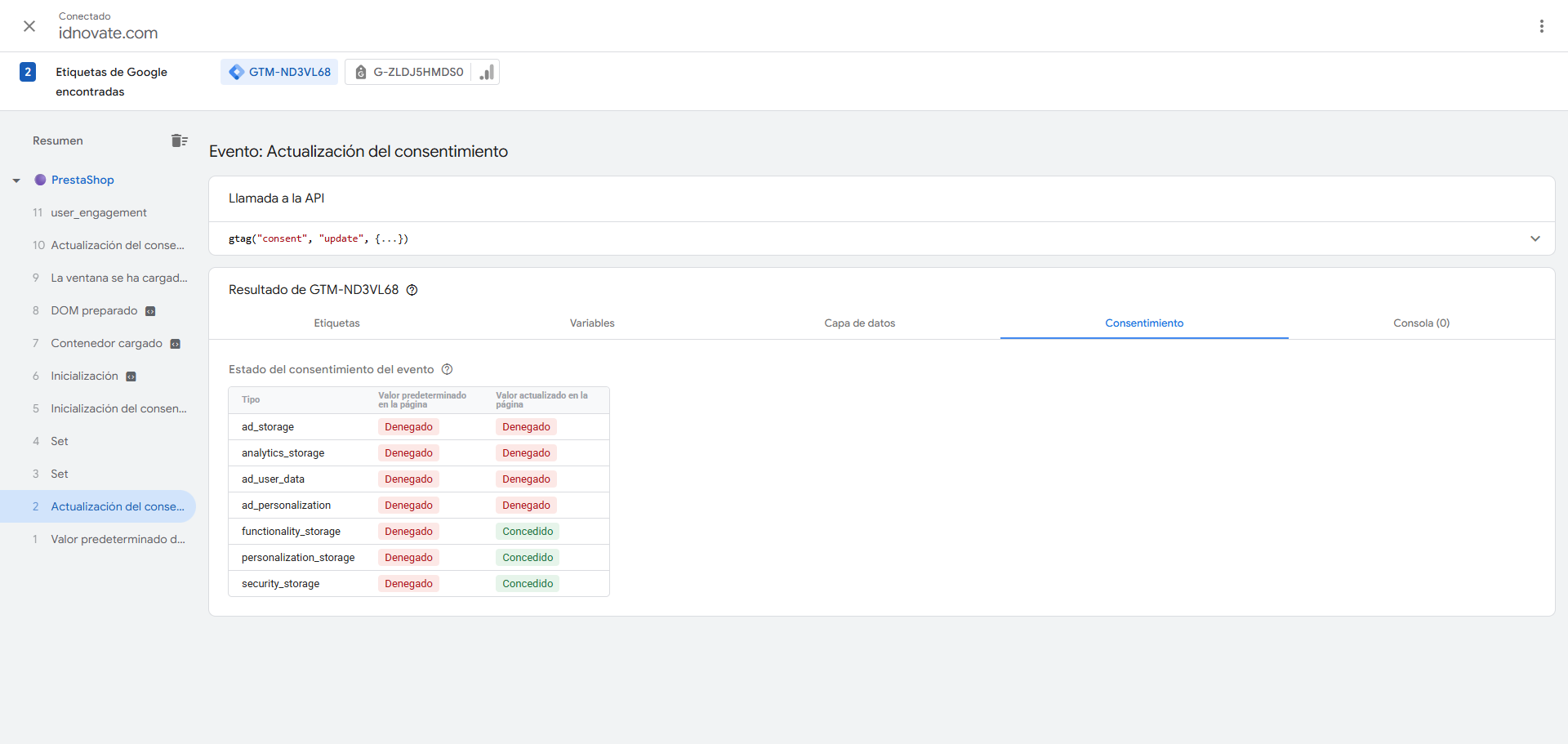Screen dimensions: 1568x744
Task: Select the GTM-ND3VL68 container chip
Action: click(279, 72)
